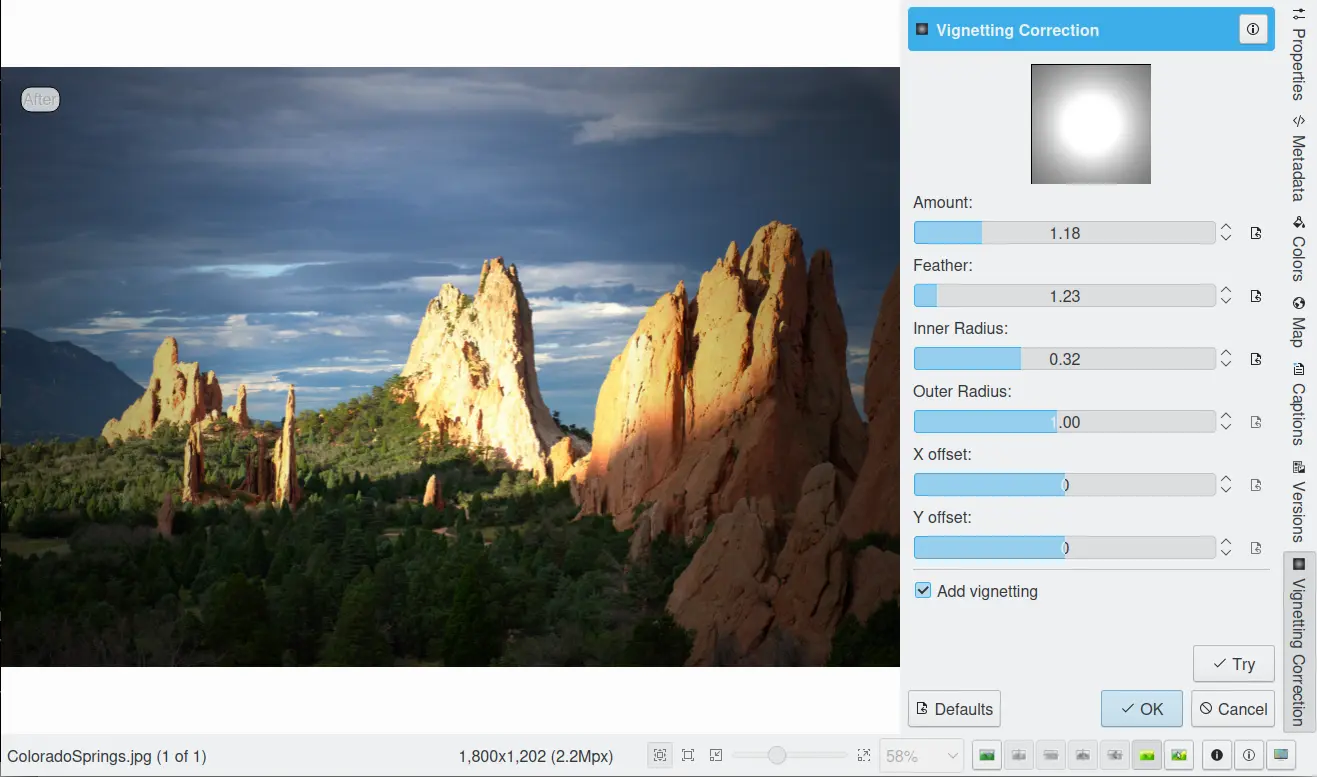The image size is (1317, 777).
Task: Uncheck the Add vignetting checkbox
Action: 923,591
